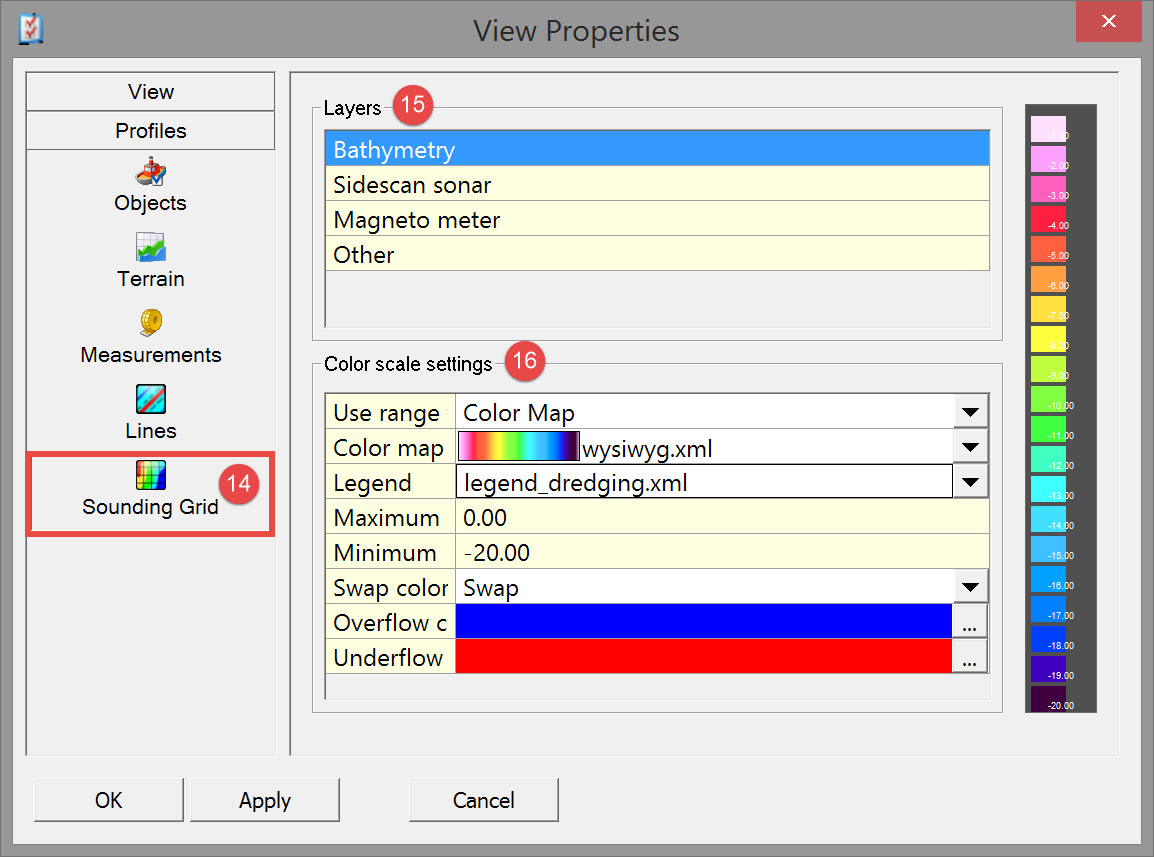
Task: Click the red Underflow color swatch
Action: 704,657
